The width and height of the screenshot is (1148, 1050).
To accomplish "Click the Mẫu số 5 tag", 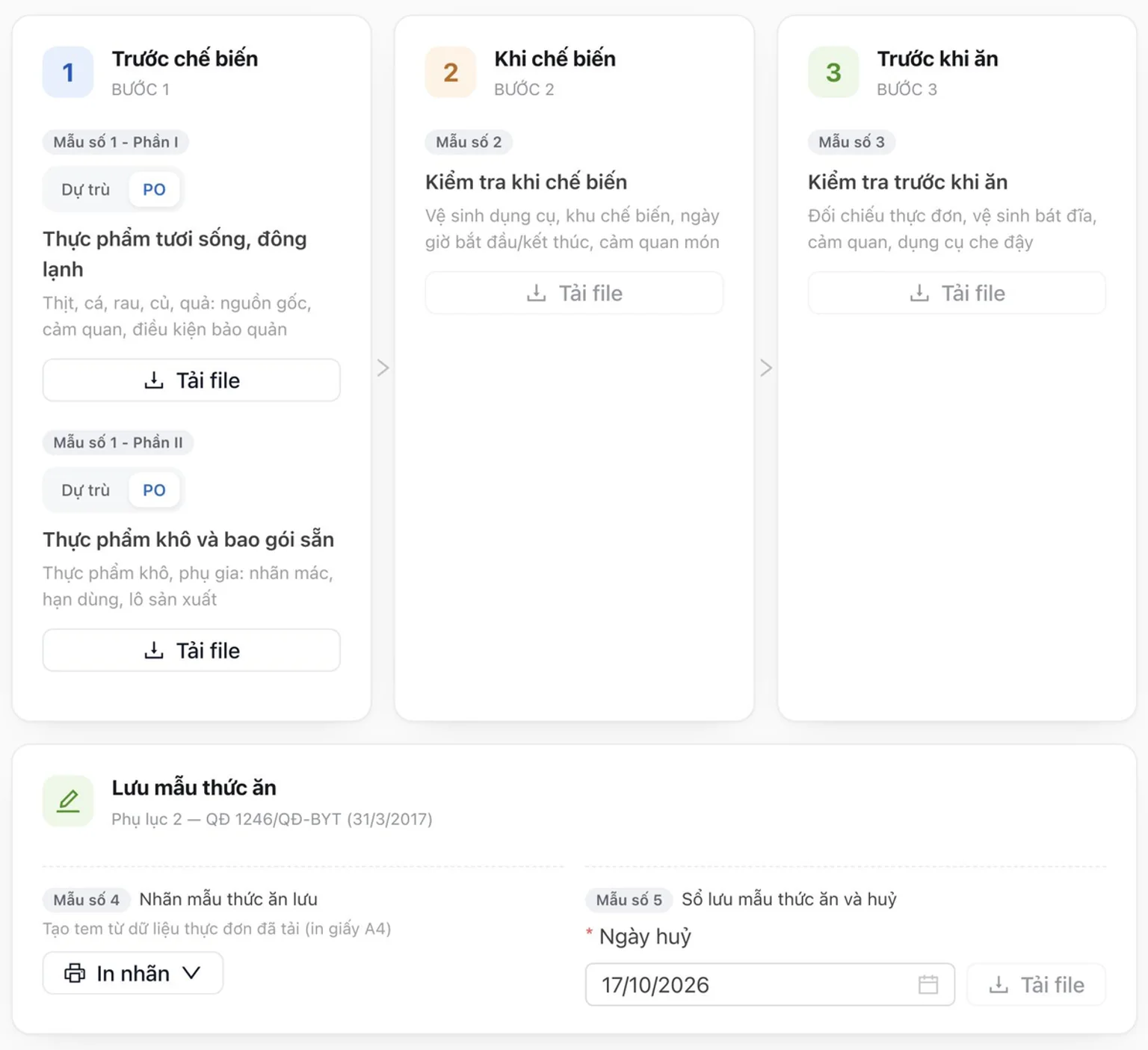I will 629,900.
